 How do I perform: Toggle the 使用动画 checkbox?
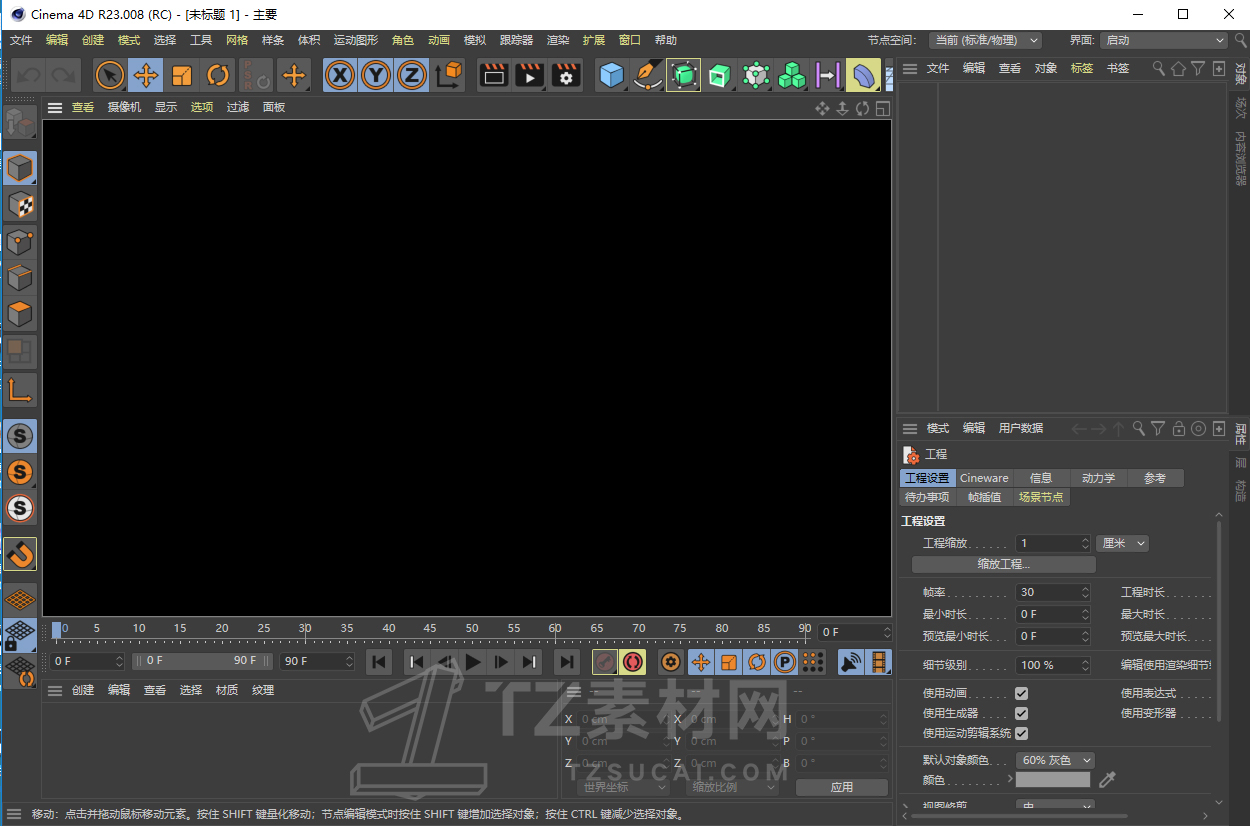tap(1021, 693)
